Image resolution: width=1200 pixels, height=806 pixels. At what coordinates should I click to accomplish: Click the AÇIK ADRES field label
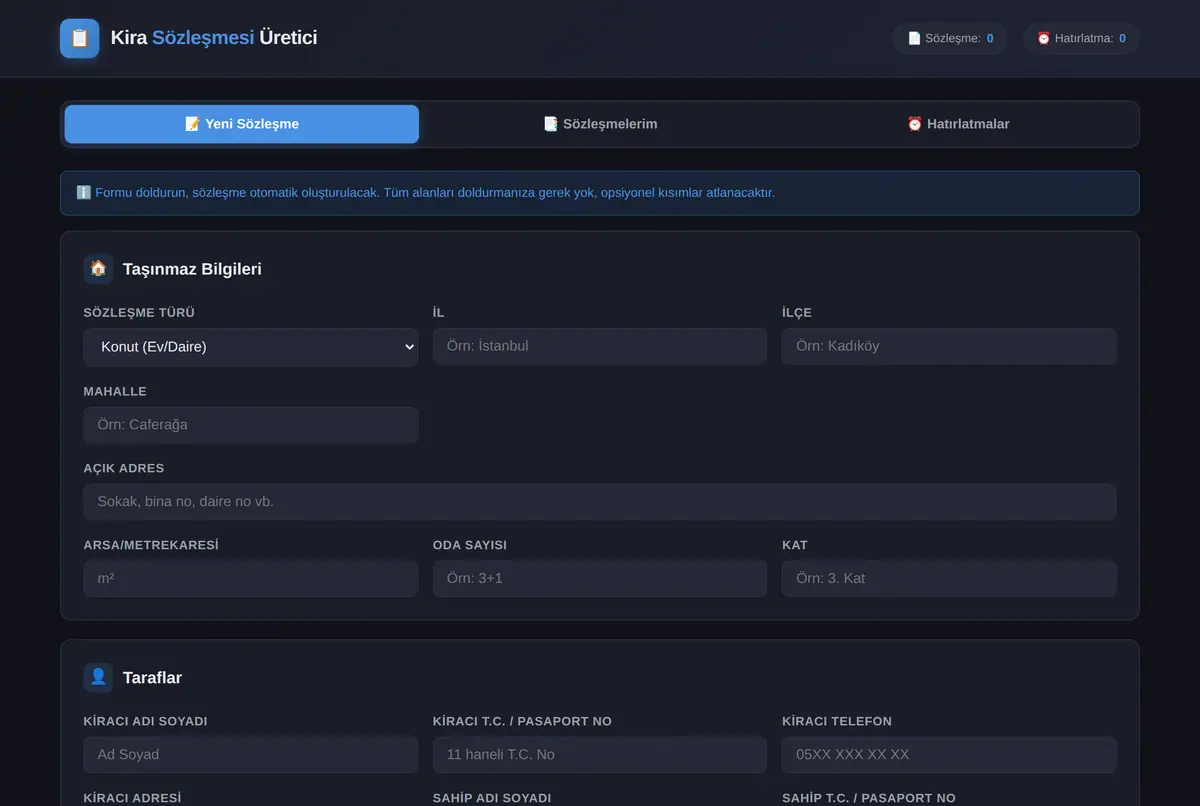coord(124,468)
